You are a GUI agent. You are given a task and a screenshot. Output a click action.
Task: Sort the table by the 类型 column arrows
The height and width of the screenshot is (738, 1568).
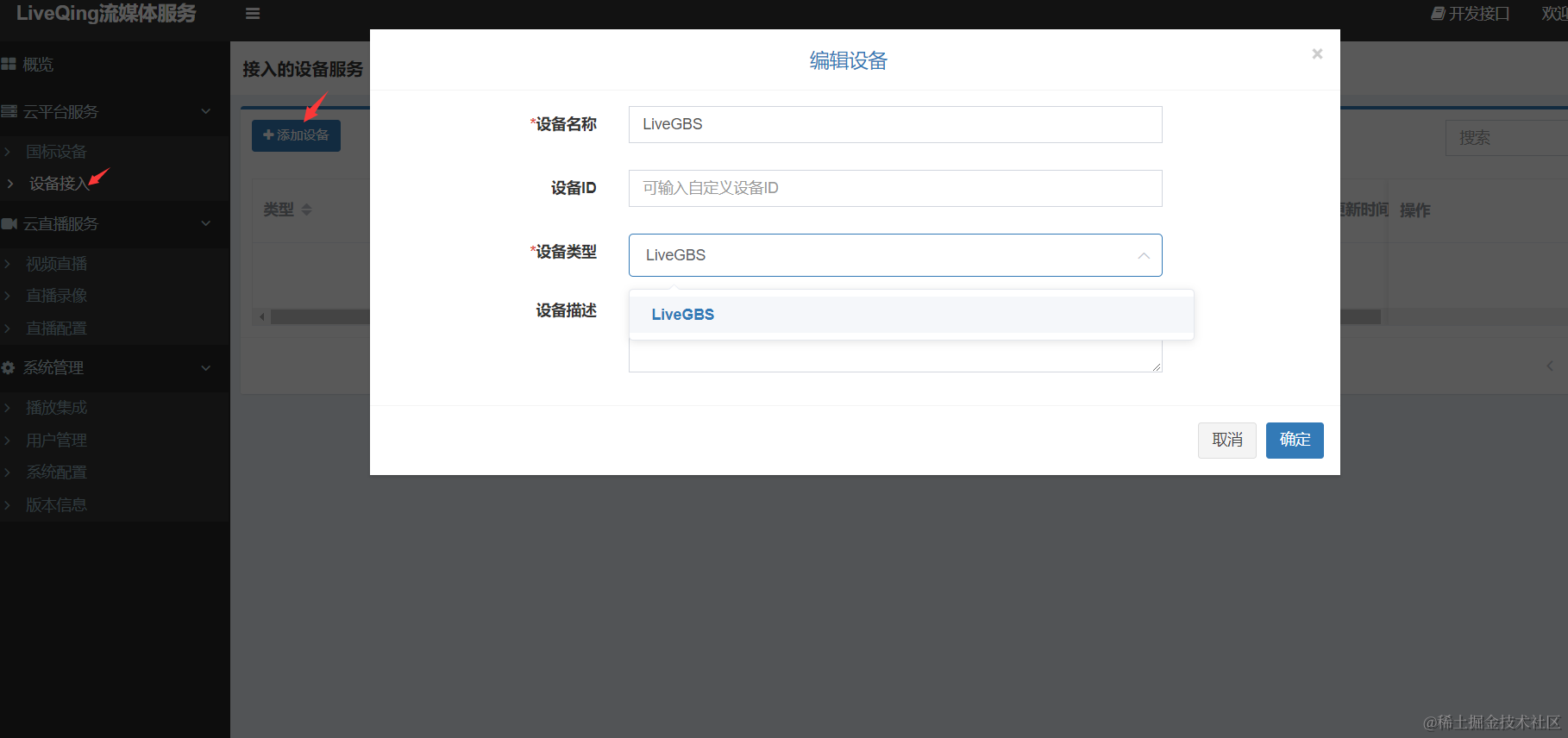pyautogui.click(x=306, y=210)
